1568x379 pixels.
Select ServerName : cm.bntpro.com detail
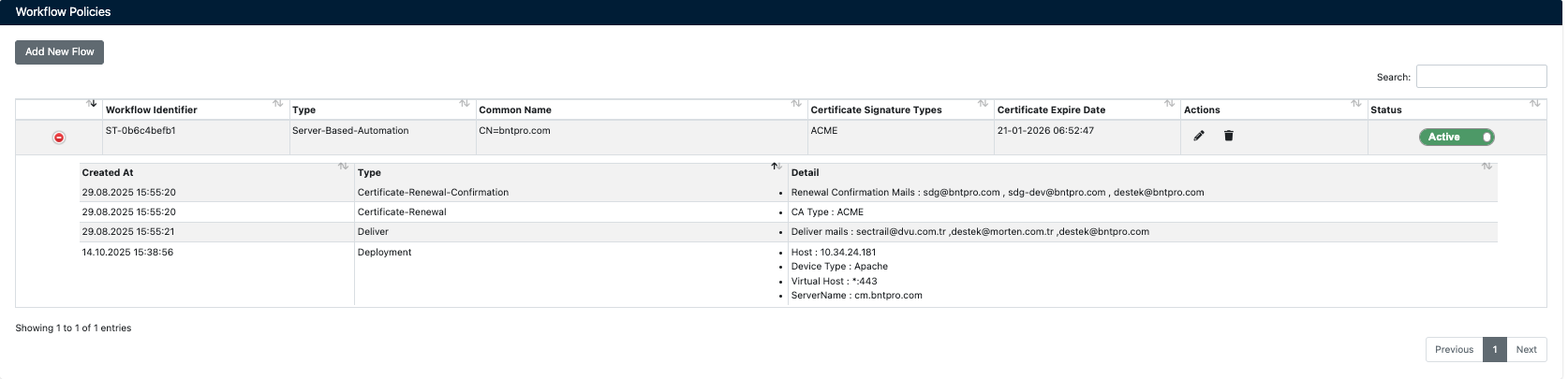pos(856,296)
